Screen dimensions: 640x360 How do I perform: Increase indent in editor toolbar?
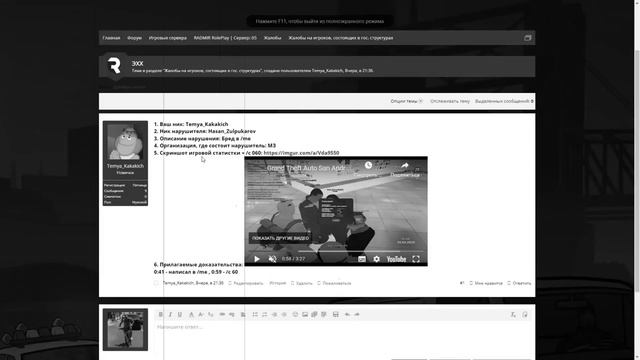[284, 314]
